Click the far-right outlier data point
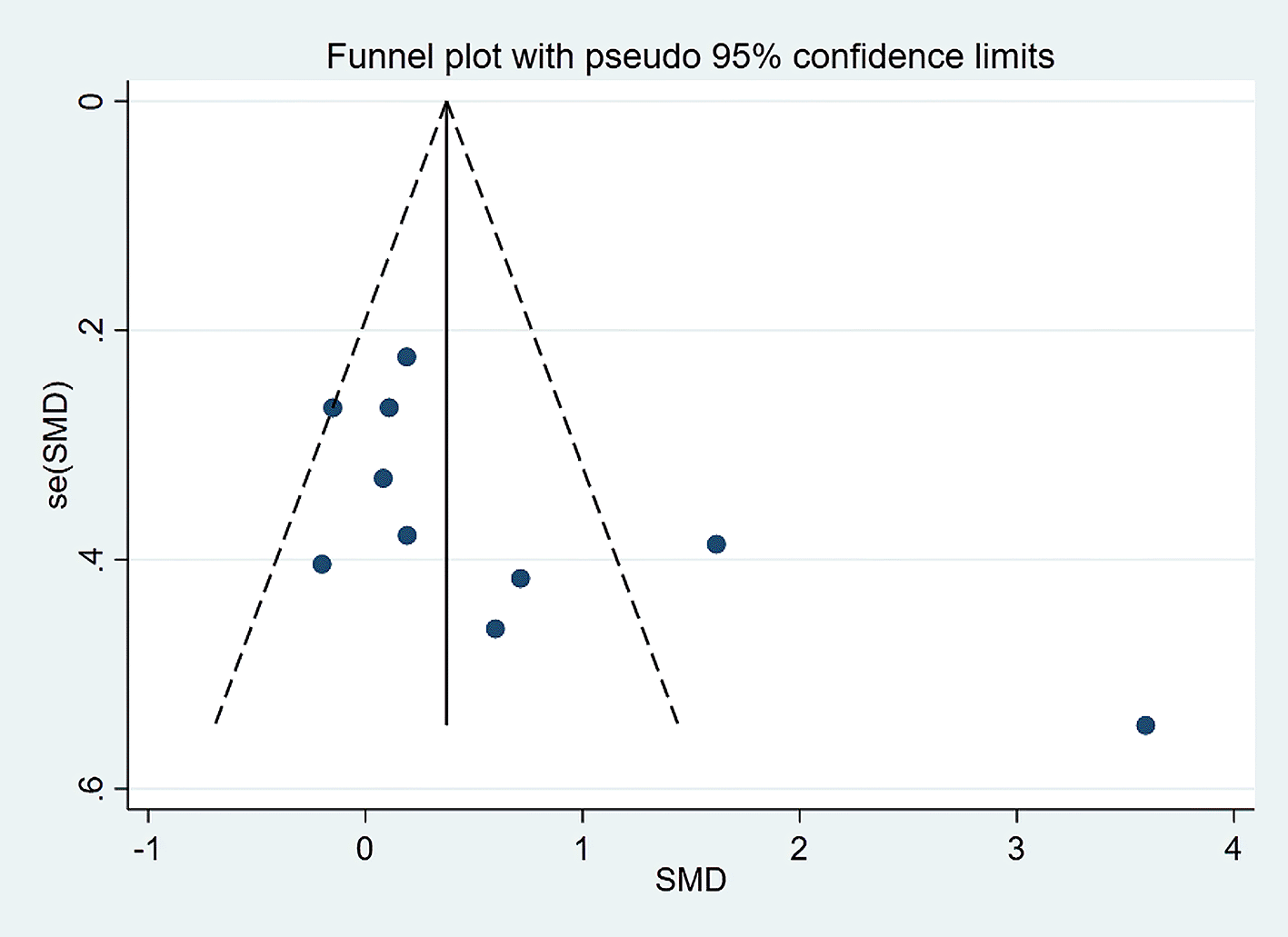 click(x=1145, y=725)
